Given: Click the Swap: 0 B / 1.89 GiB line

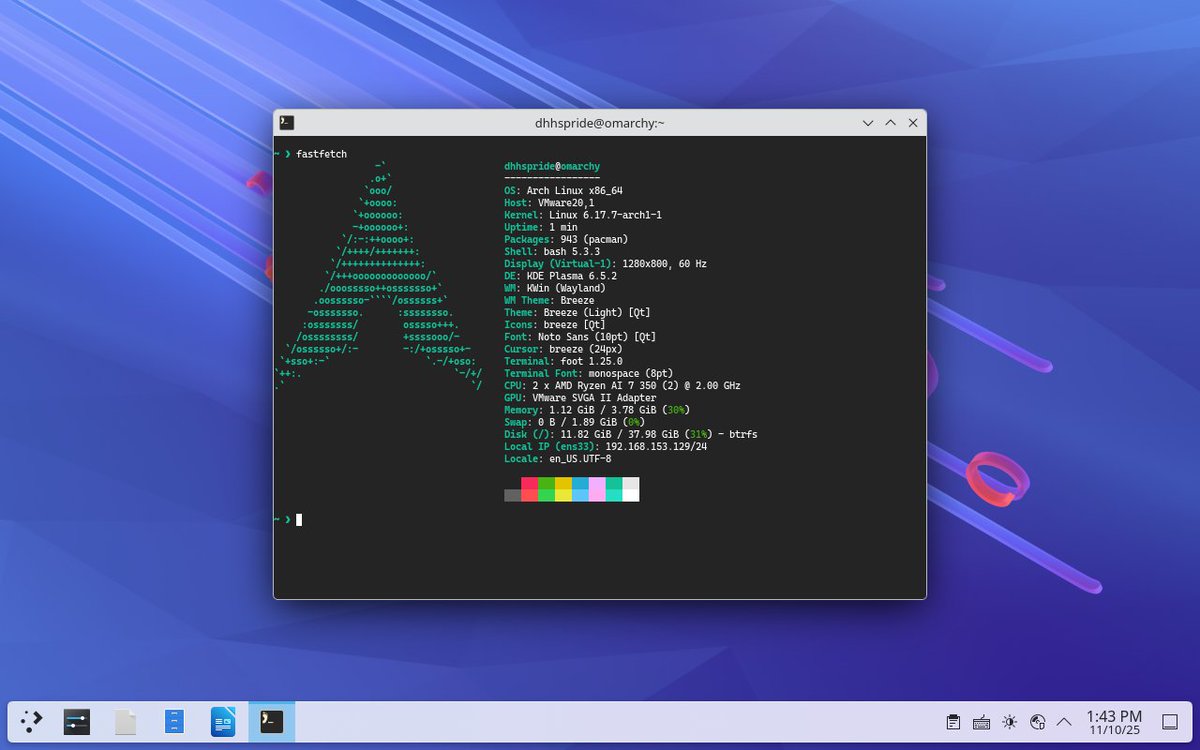Looking at the screenshot, I should (572, 422).
